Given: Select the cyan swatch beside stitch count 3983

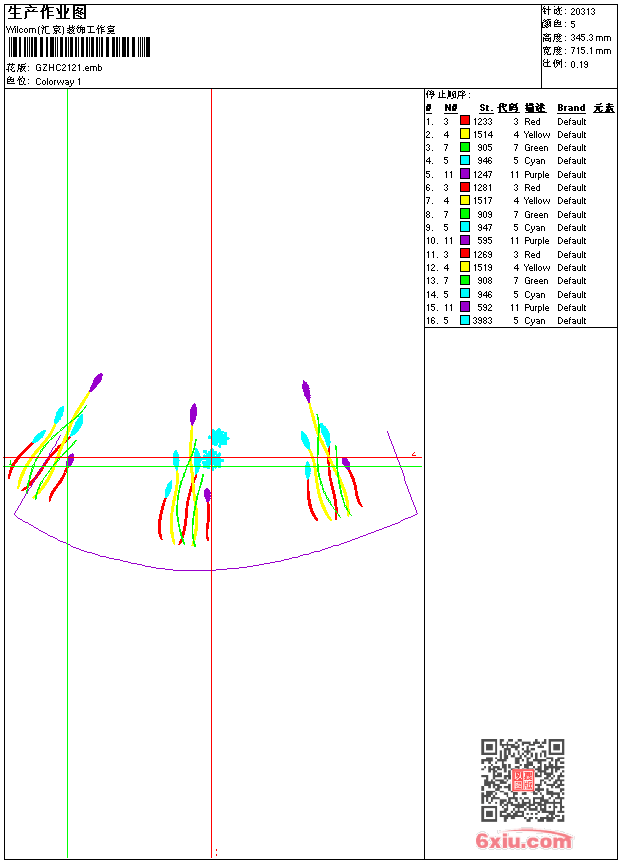Looking at the screenshot, I should (x=465, y=320).
